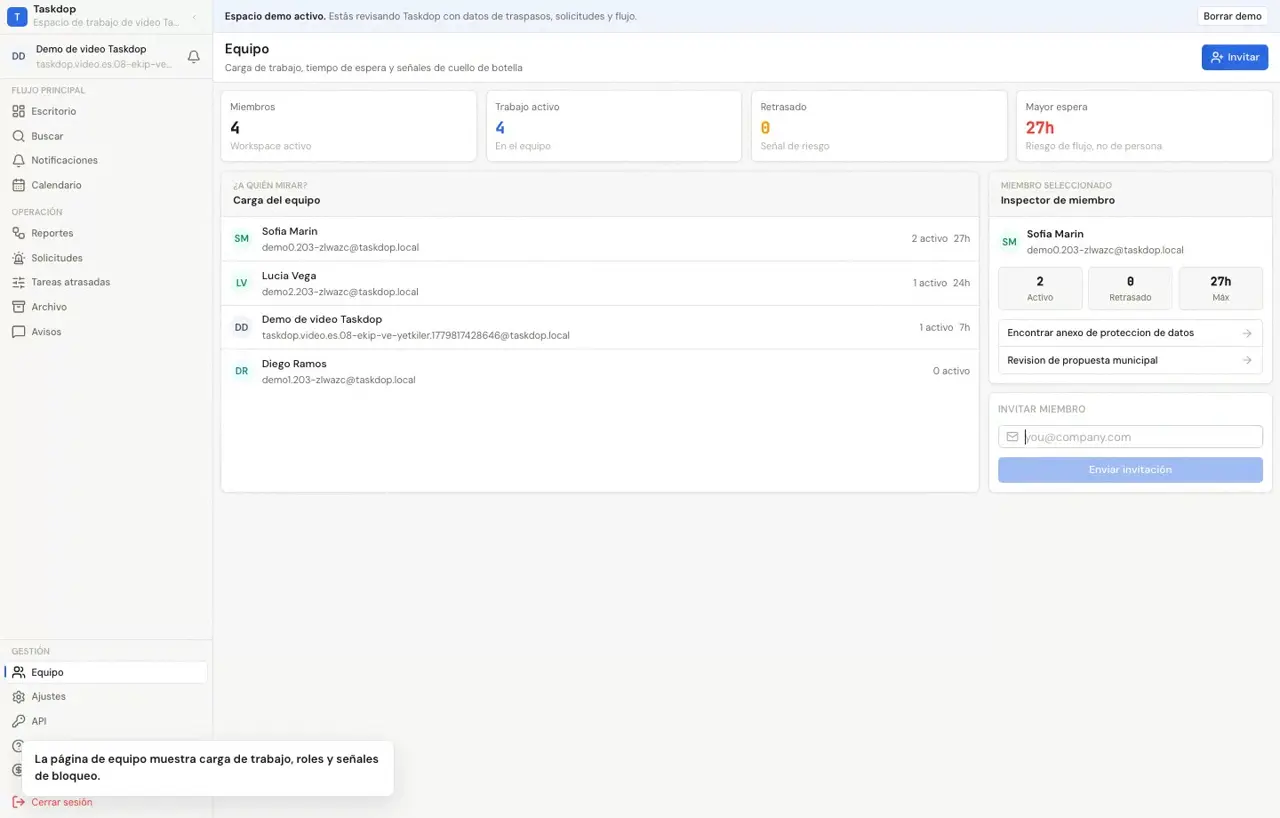Click the Tareas atrasadas icon
The width and height of the screenshot is (1280, 818).
pyautogui.click(x=18, y=282)
